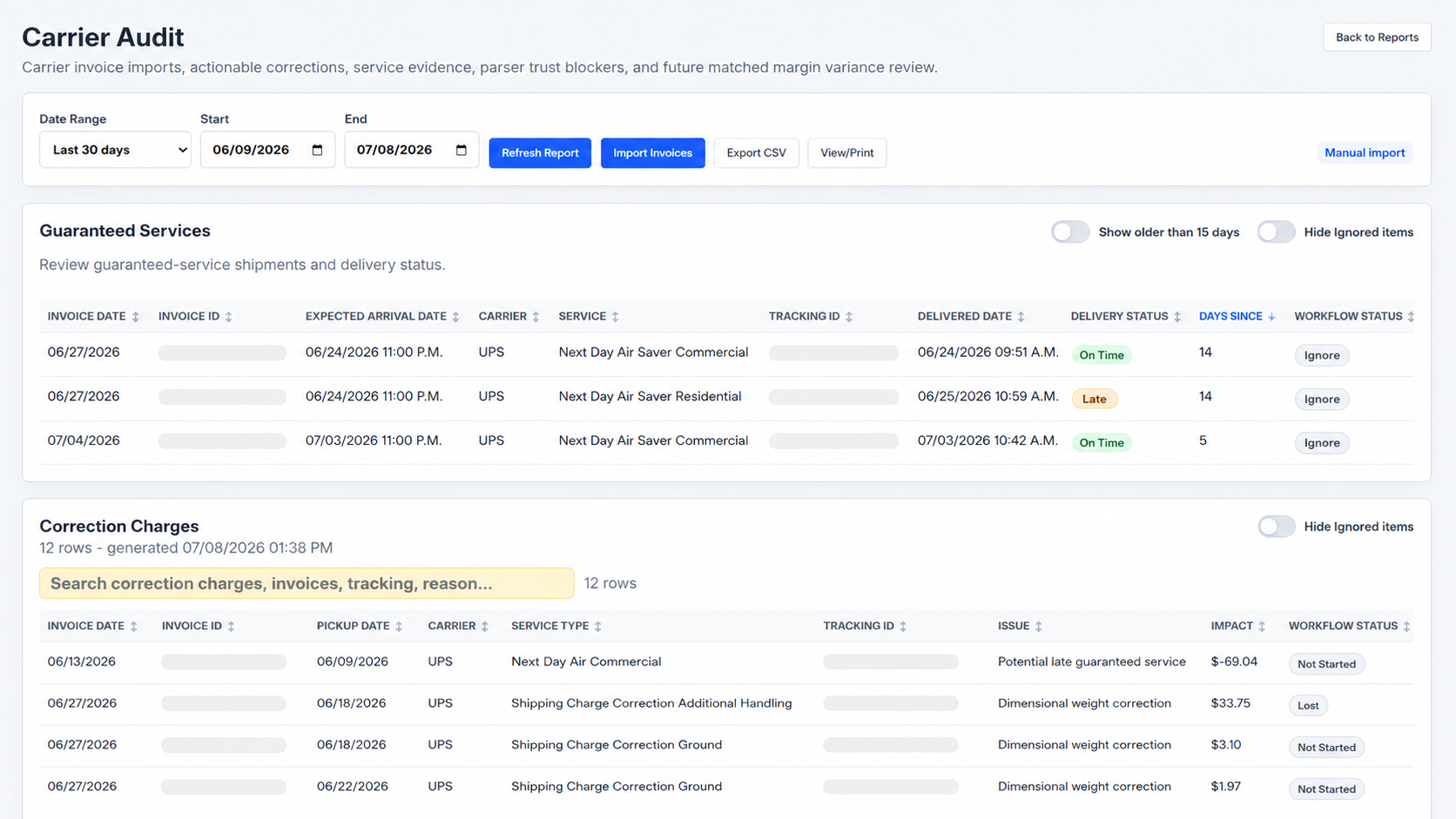
Task: Select Shipping Charge Correction Additional Handling cell
Action: tap(651, 703)
